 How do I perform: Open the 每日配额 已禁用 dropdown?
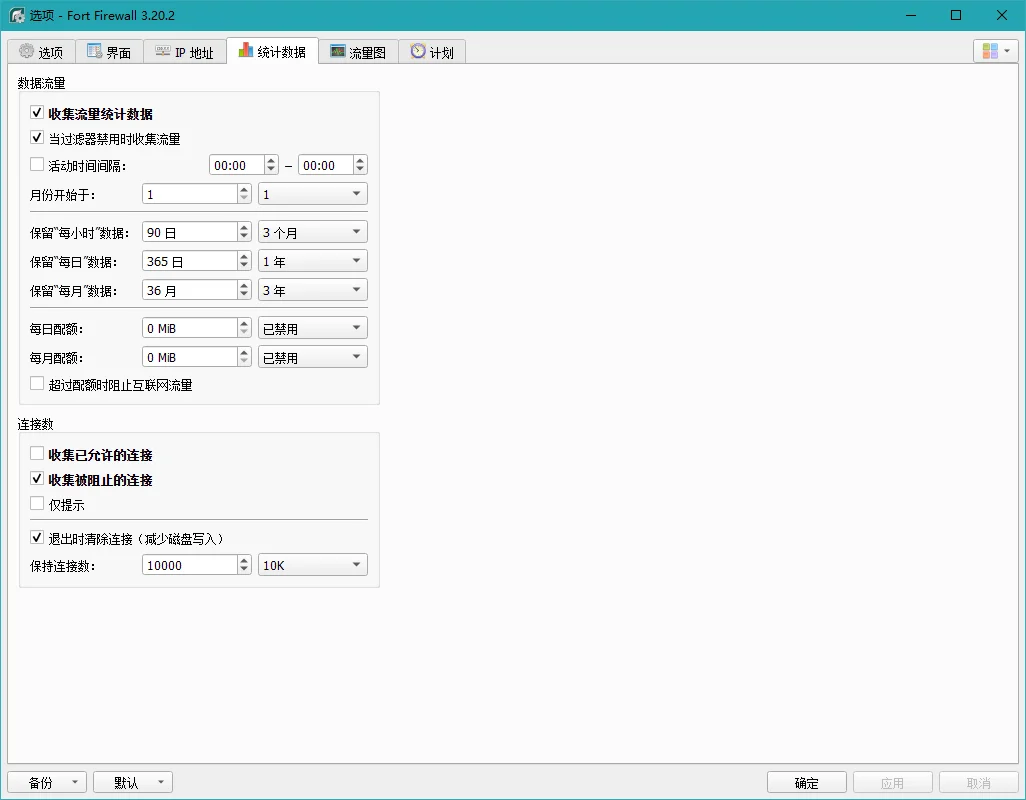pos(313,328)
